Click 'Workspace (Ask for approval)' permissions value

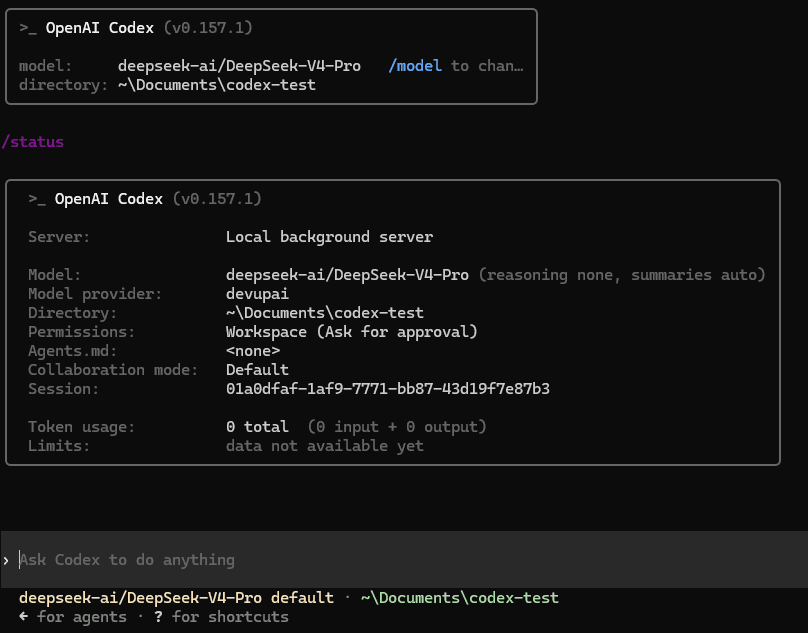coord(351,332)
